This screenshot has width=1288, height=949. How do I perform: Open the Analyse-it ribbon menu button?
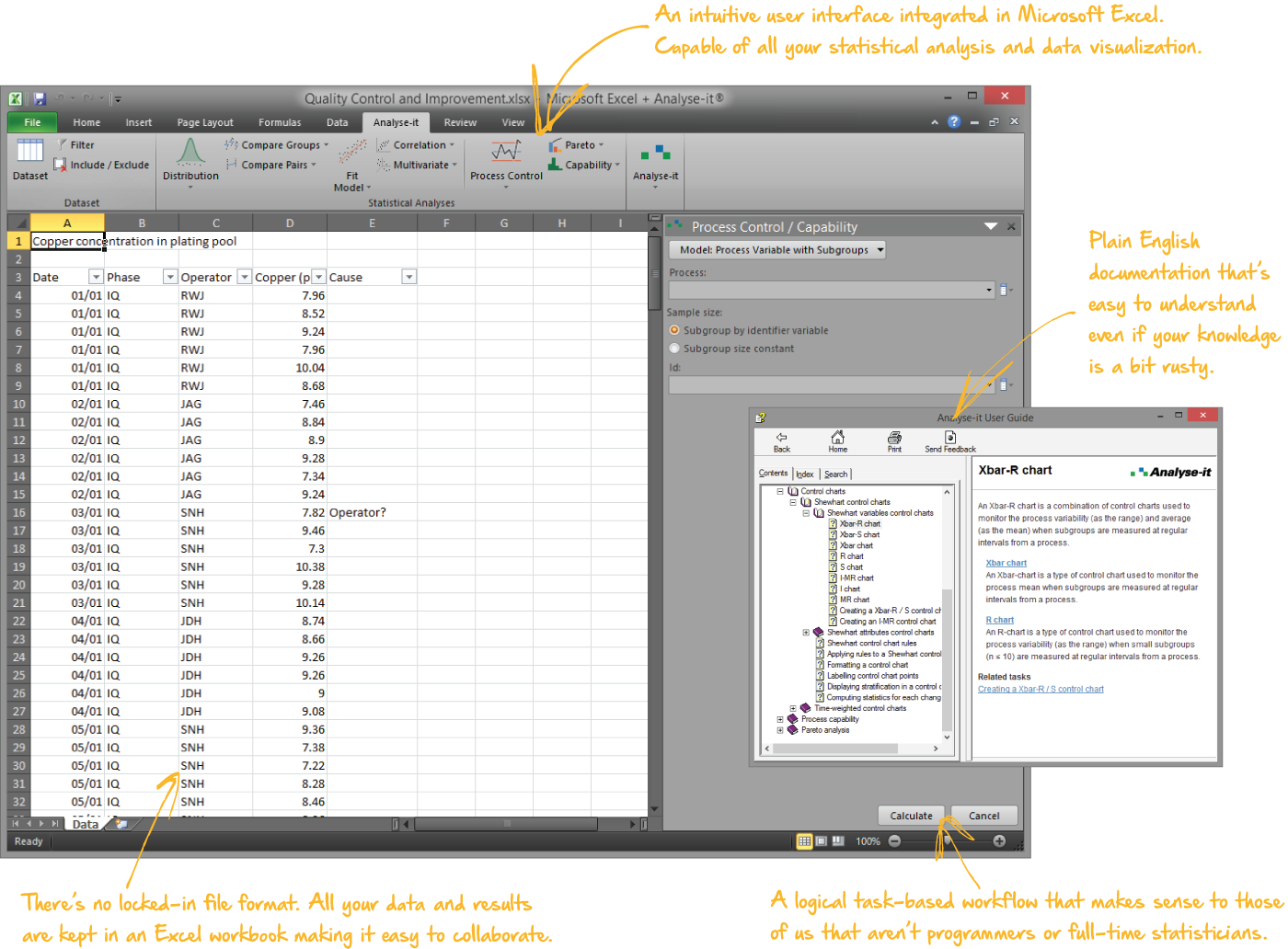click(x=655, y=164)
